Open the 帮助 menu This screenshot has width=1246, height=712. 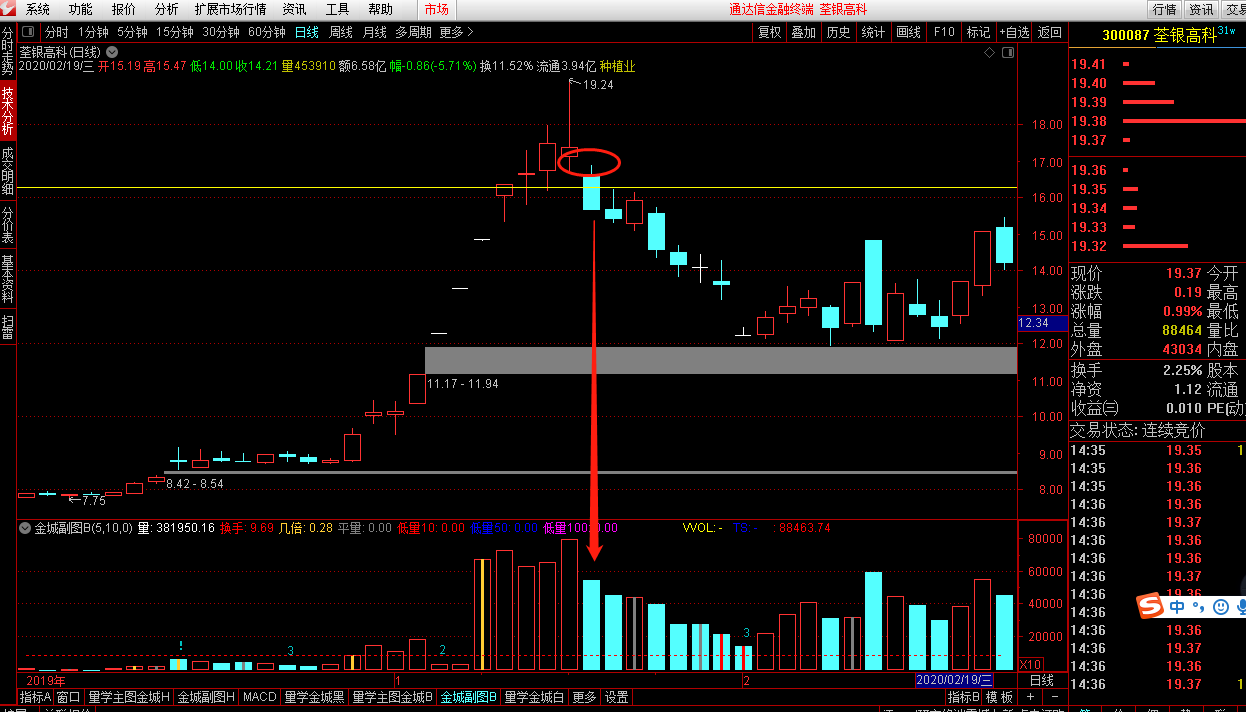point(380,9)
